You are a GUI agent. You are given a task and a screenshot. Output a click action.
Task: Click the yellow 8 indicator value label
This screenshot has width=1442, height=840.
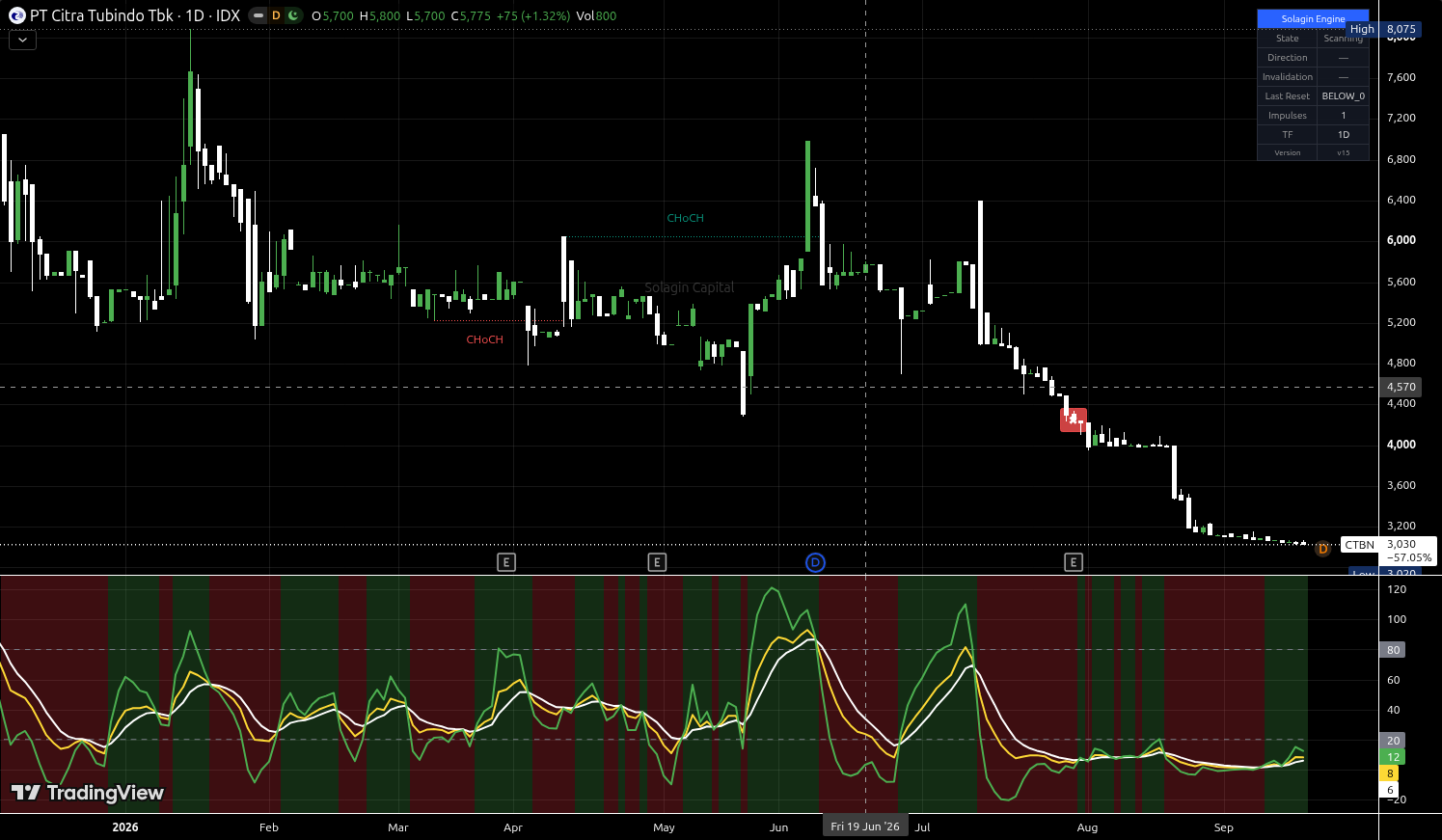(x=1390, y=773)
